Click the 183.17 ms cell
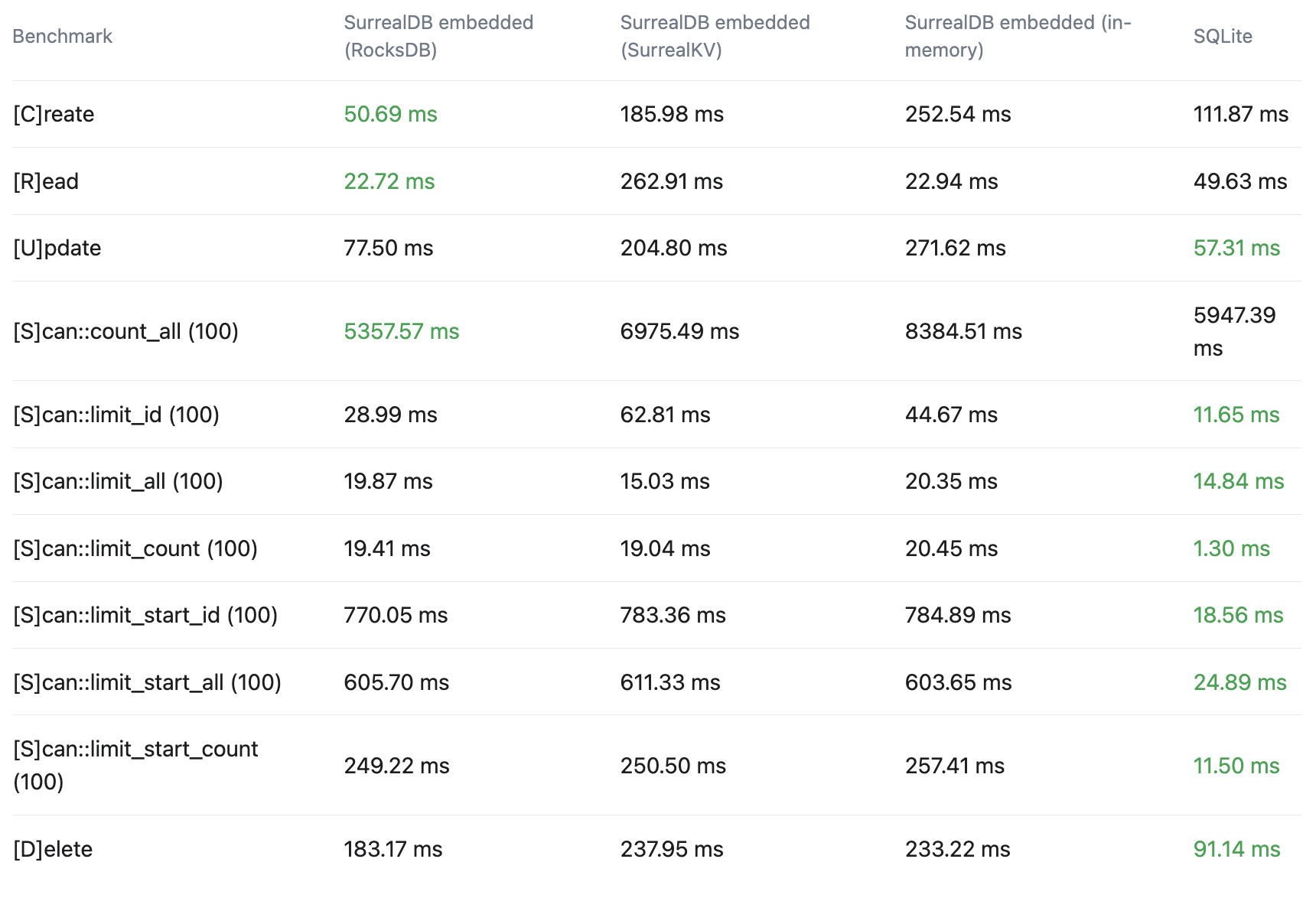Screen dimensions: 1316x898 click(393, 849)
